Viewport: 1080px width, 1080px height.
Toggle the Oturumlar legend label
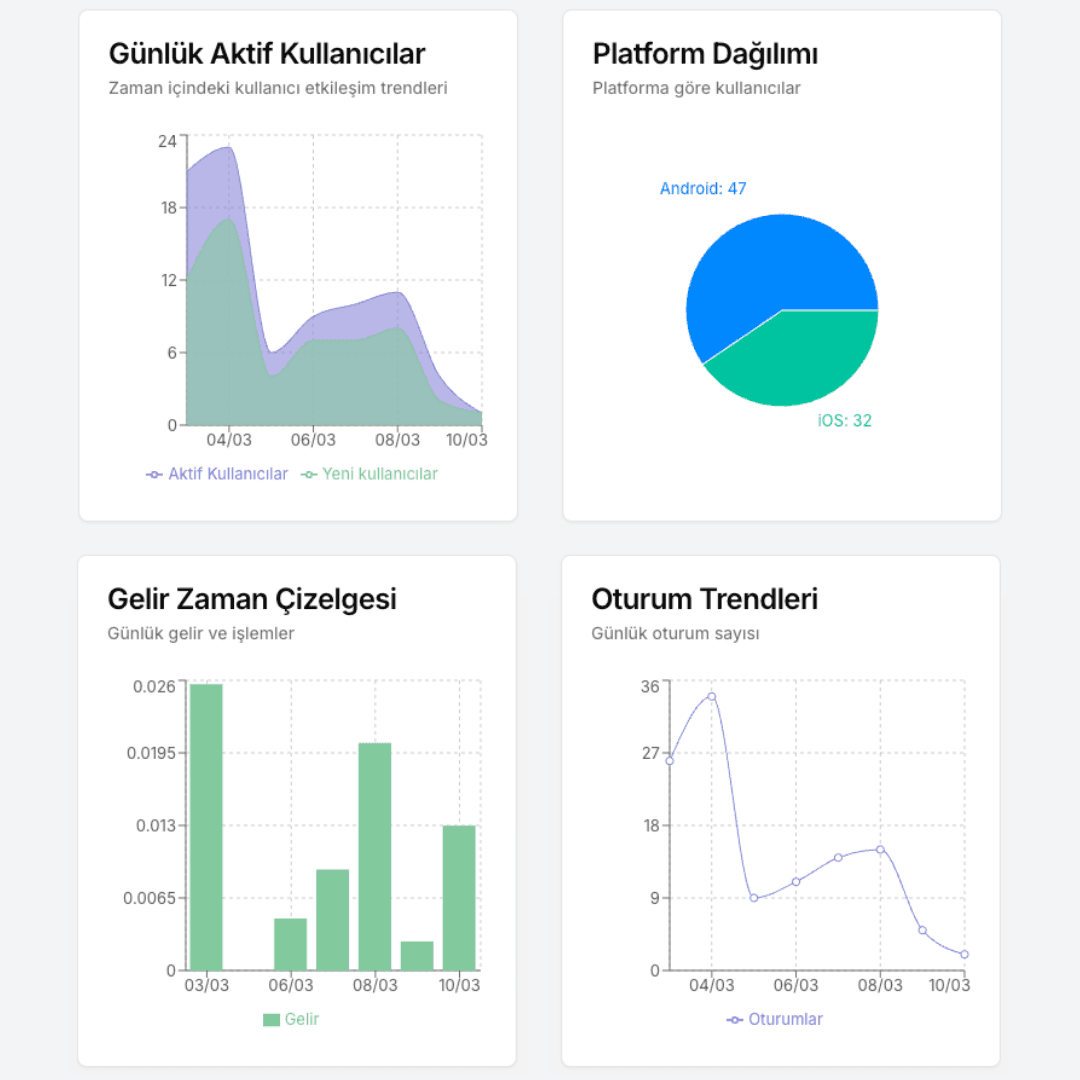[x=785, y=1019]
